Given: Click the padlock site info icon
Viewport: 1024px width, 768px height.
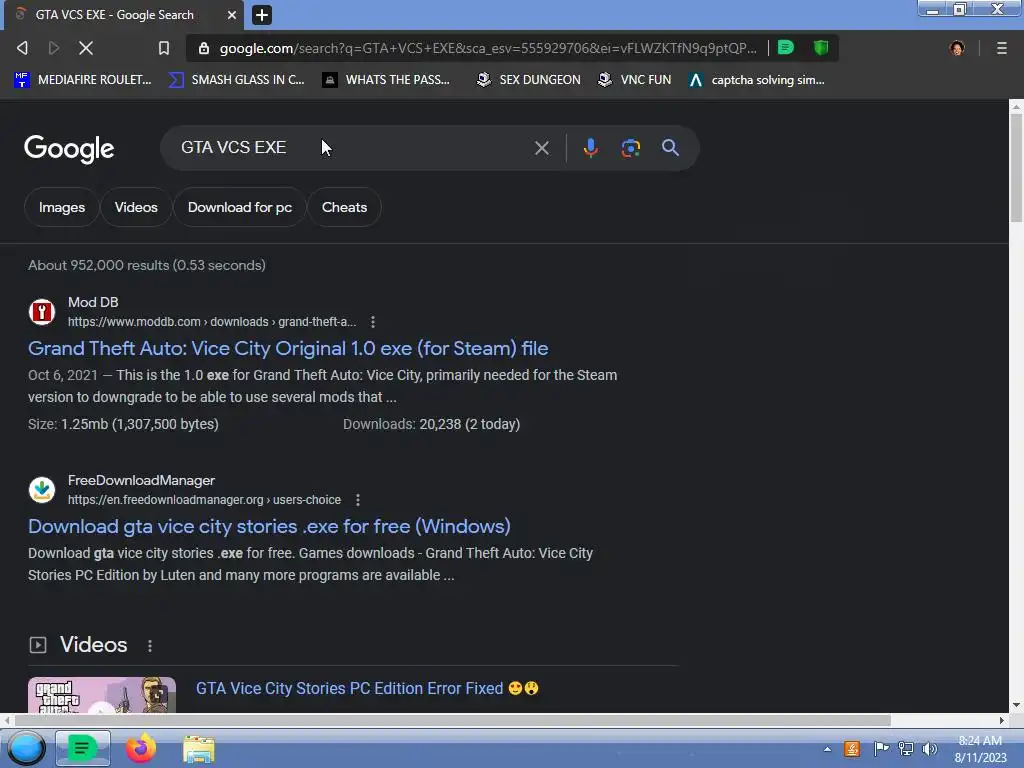Looking at the screenshot, I should (x=204, y=48).
